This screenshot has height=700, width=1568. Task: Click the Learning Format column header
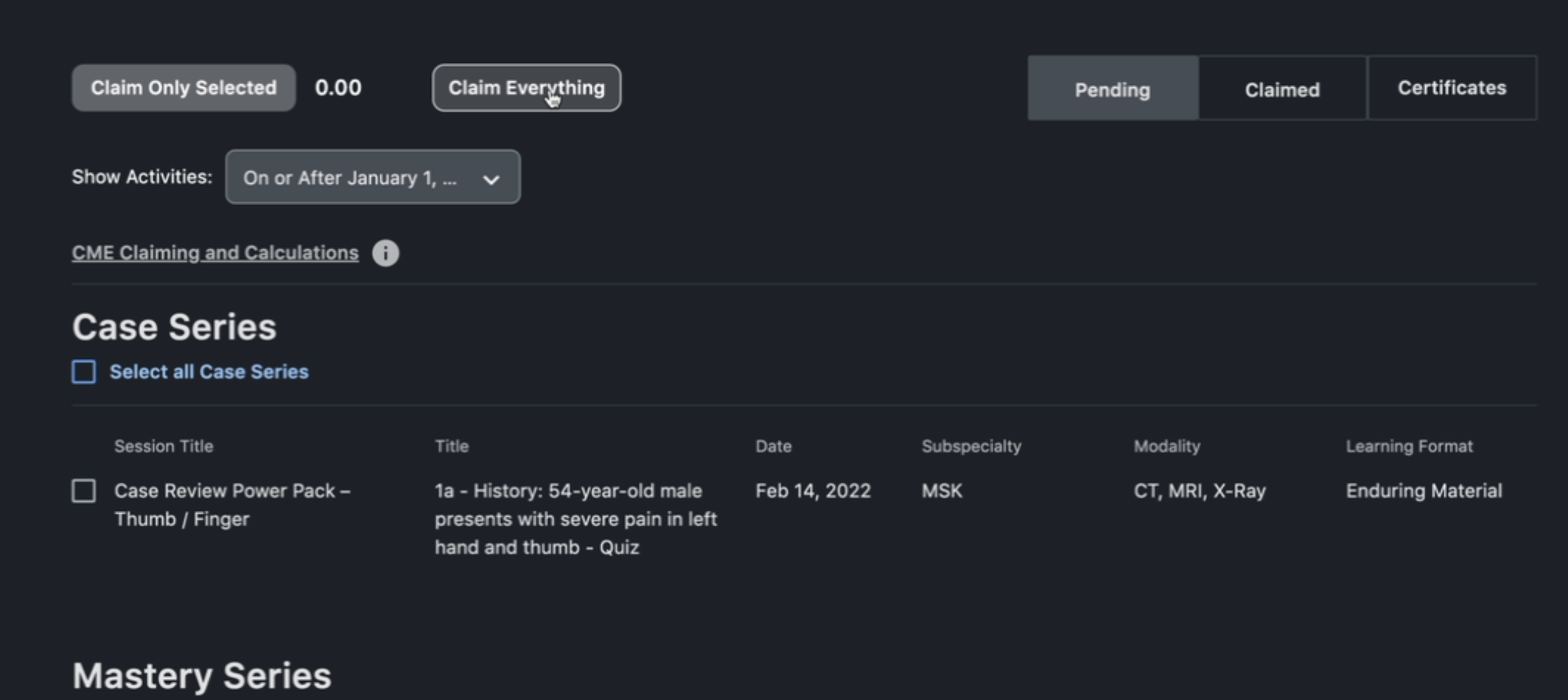[1408, 446]
